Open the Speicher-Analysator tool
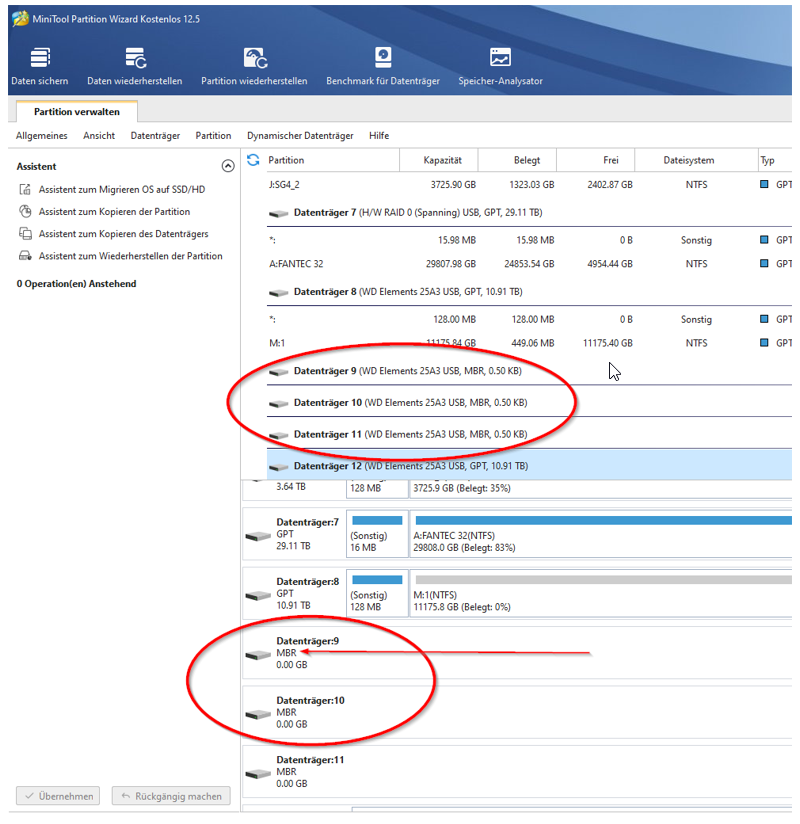This screenshot has height=824, width=800. (500, 66)
